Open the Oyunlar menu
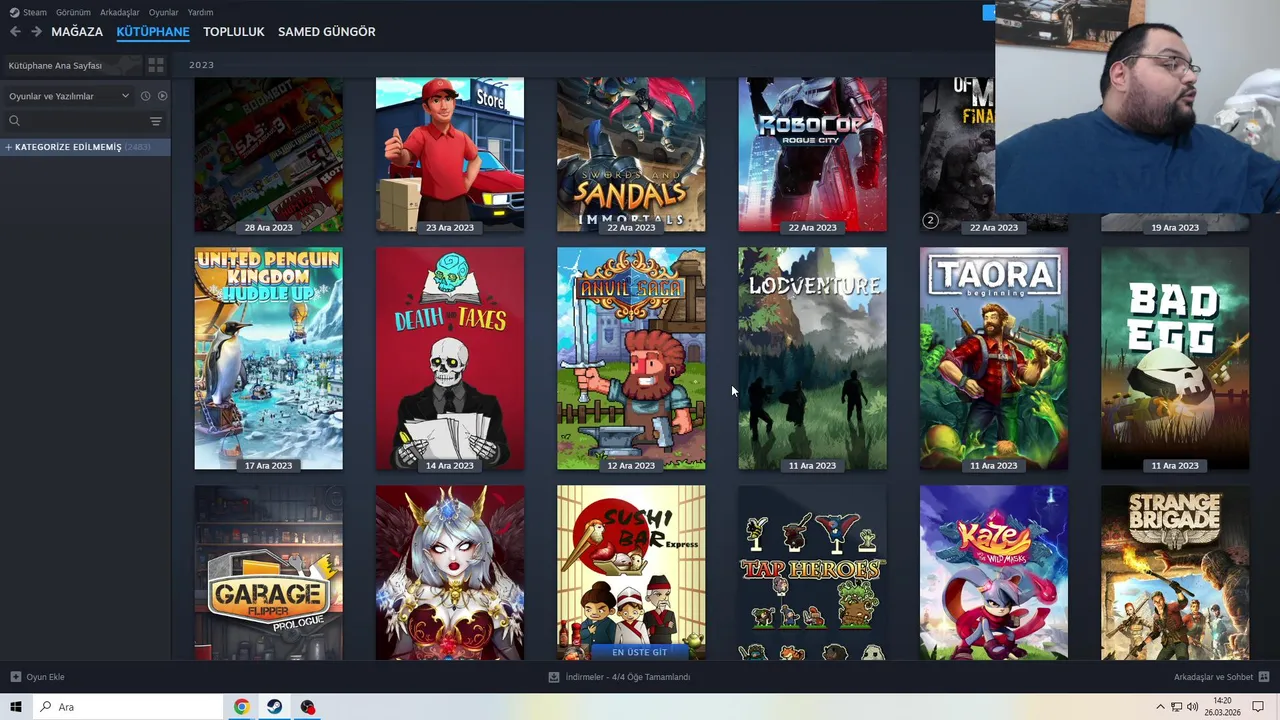This screenshot has width=1280, height=720. click(163, 12)
